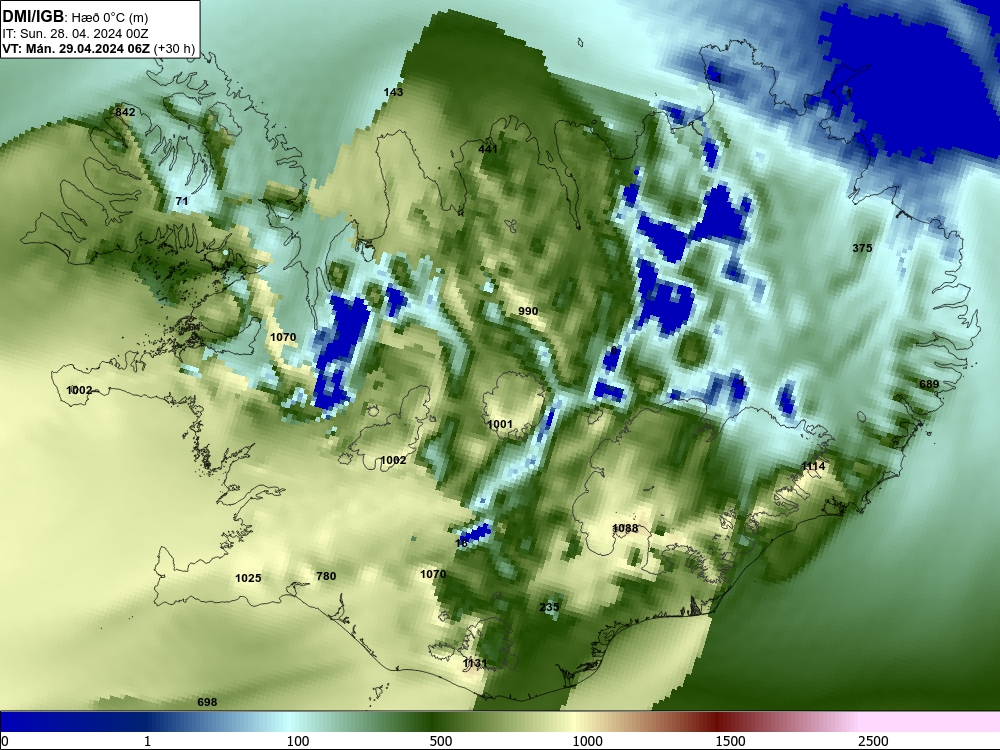Click the 1114 value label on the map
Viewport: 1000px width, 750px height.
tap(813, 466)
